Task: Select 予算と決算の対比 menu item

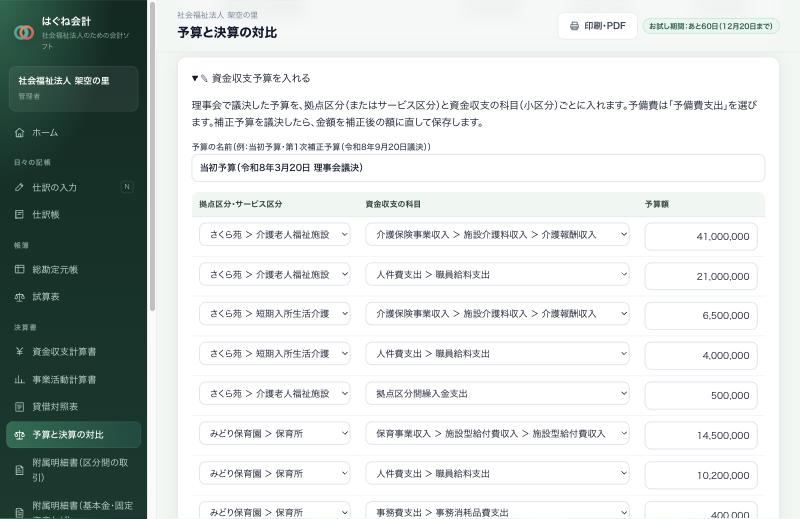Action: point(73,435)
